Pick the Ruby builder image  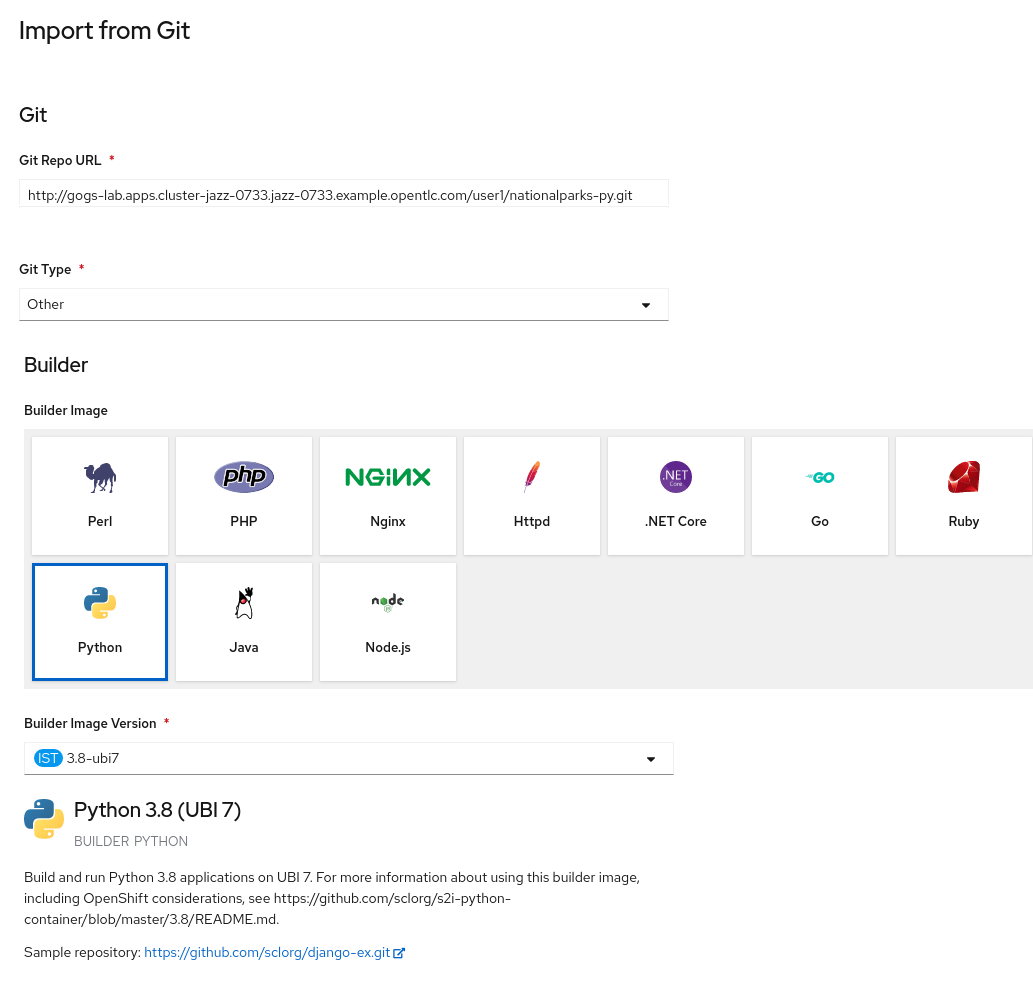tap(964, 496)
